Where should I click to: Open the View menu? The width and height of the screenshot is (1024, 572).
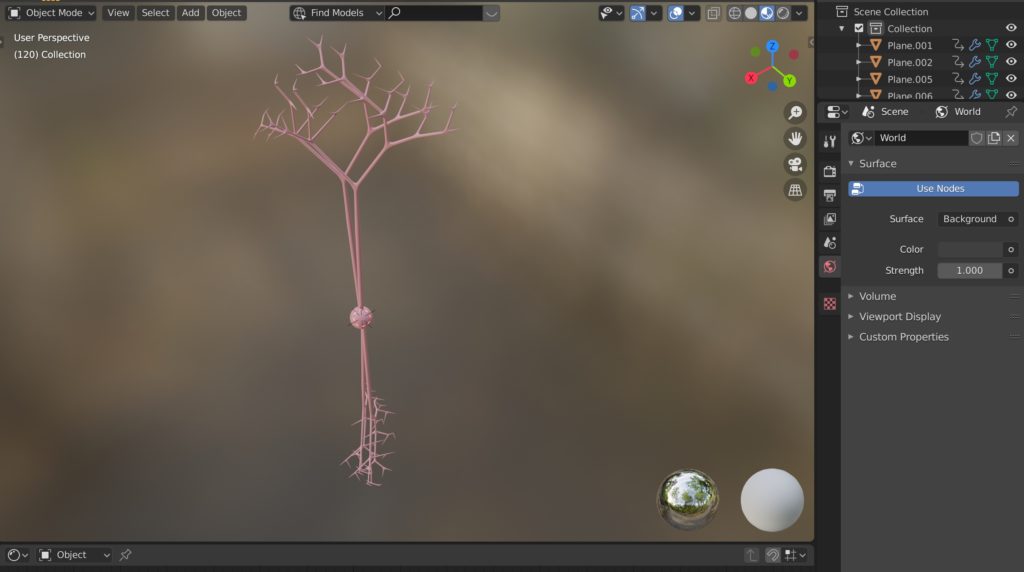click(x=118, y=13)
